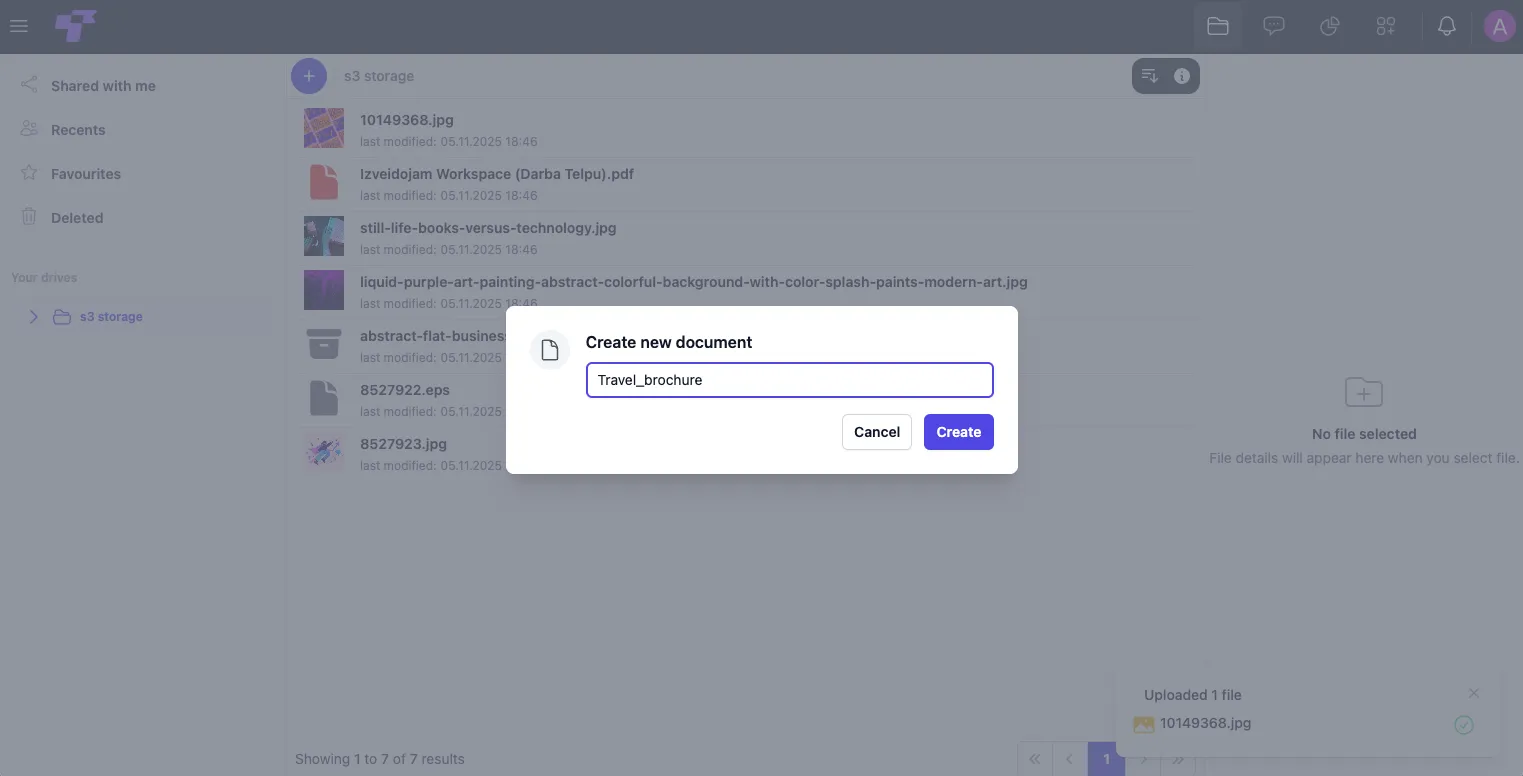Open the files folder icon in header
1523x776 pixels.
point(1217,27)
